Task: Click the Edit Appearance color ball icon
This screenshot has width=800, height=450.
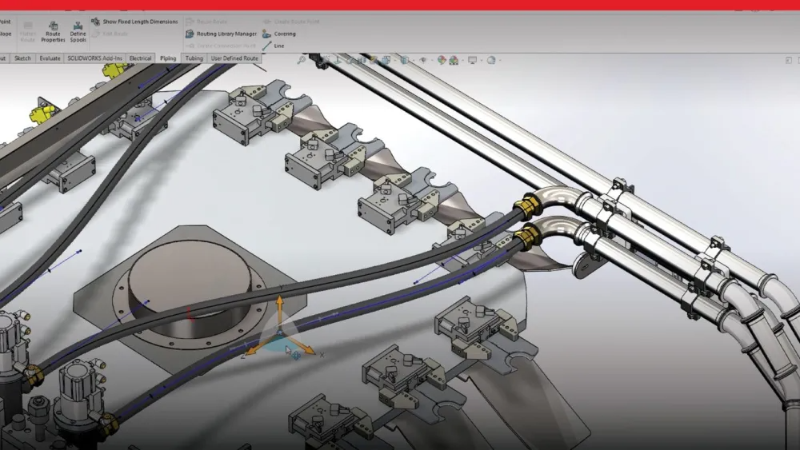Action: [441, 60]
